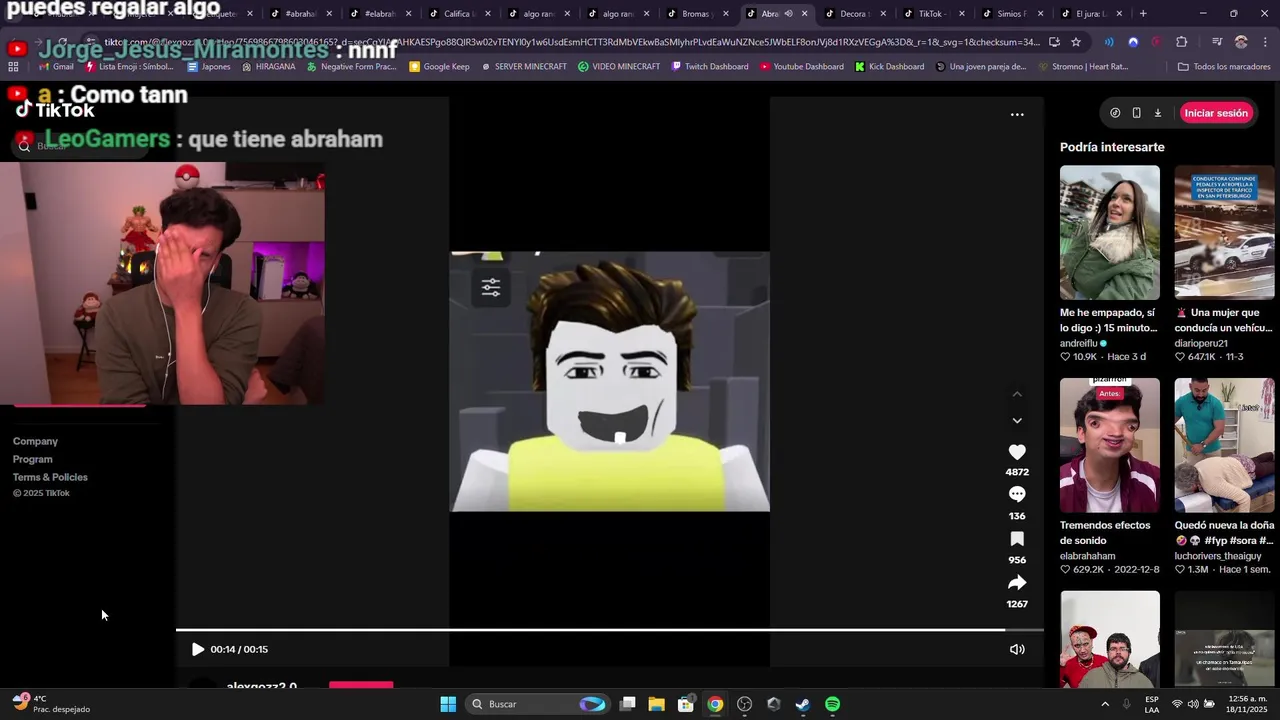Click the taskbar Buscar search box
The image size is (1280, 720).
pos(538,704)
